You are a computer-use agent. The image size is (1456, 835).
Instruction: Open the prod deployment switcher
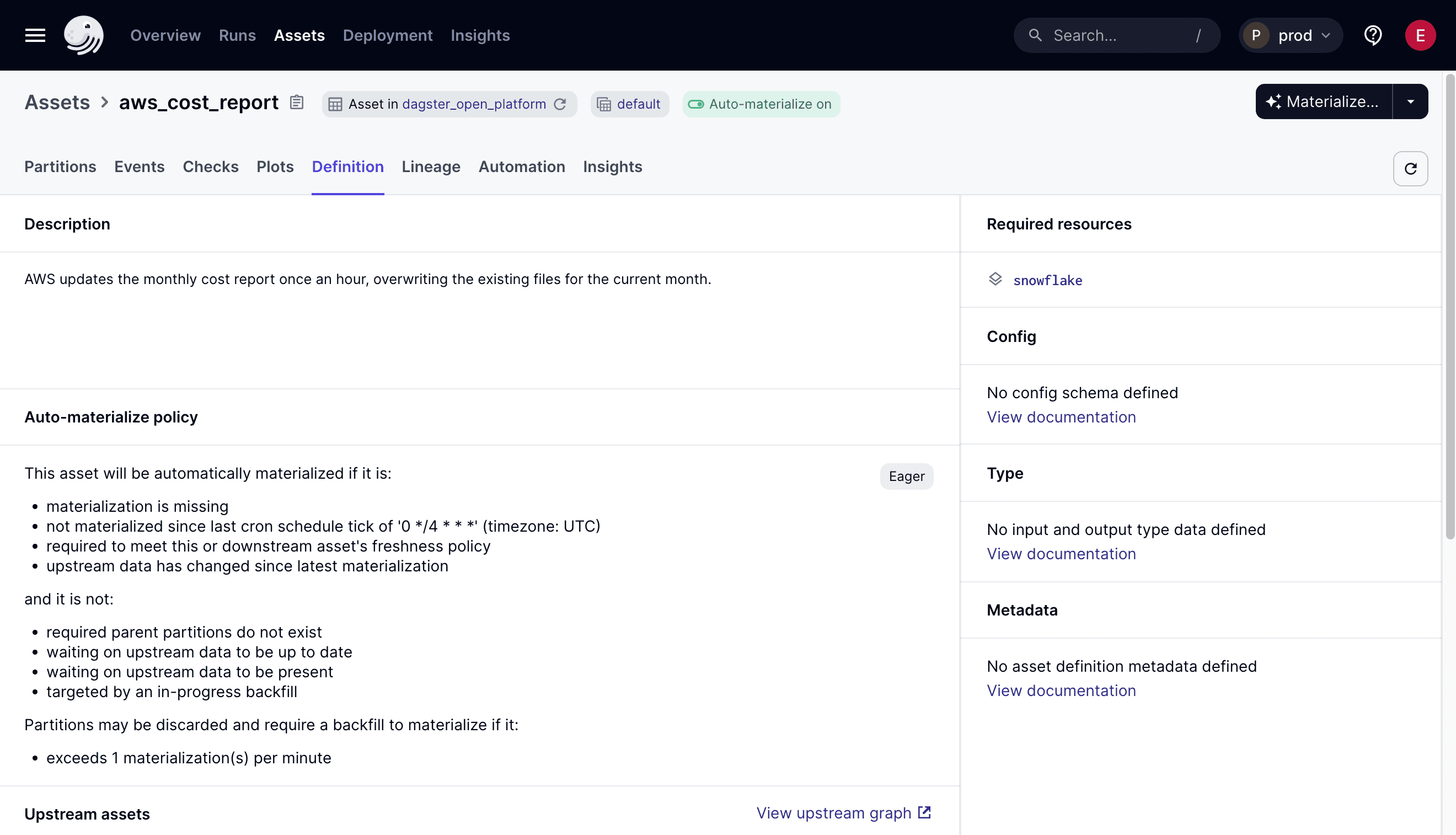click(x=1291, y=35)
